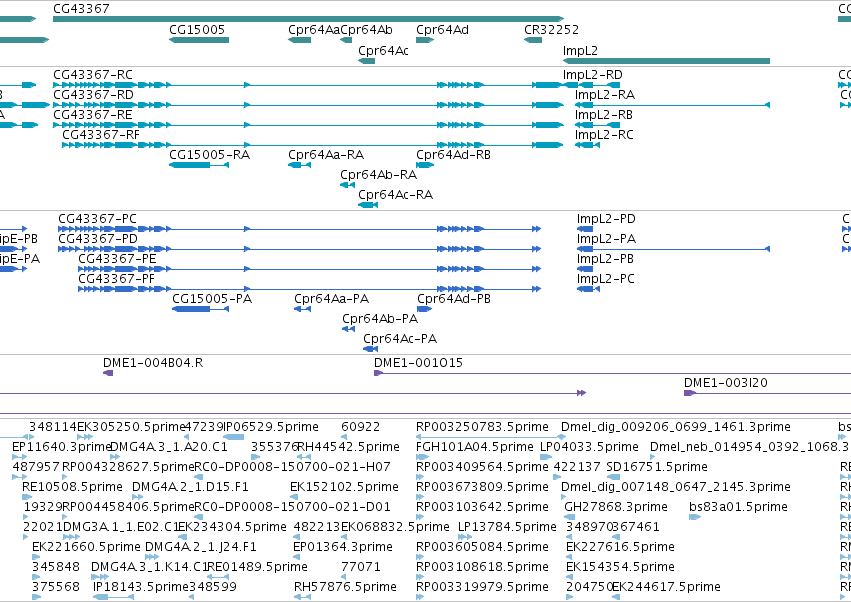Click EST IP06529.5prime
Viewport: 851px width, 602px height.
(x=233, y=437)
